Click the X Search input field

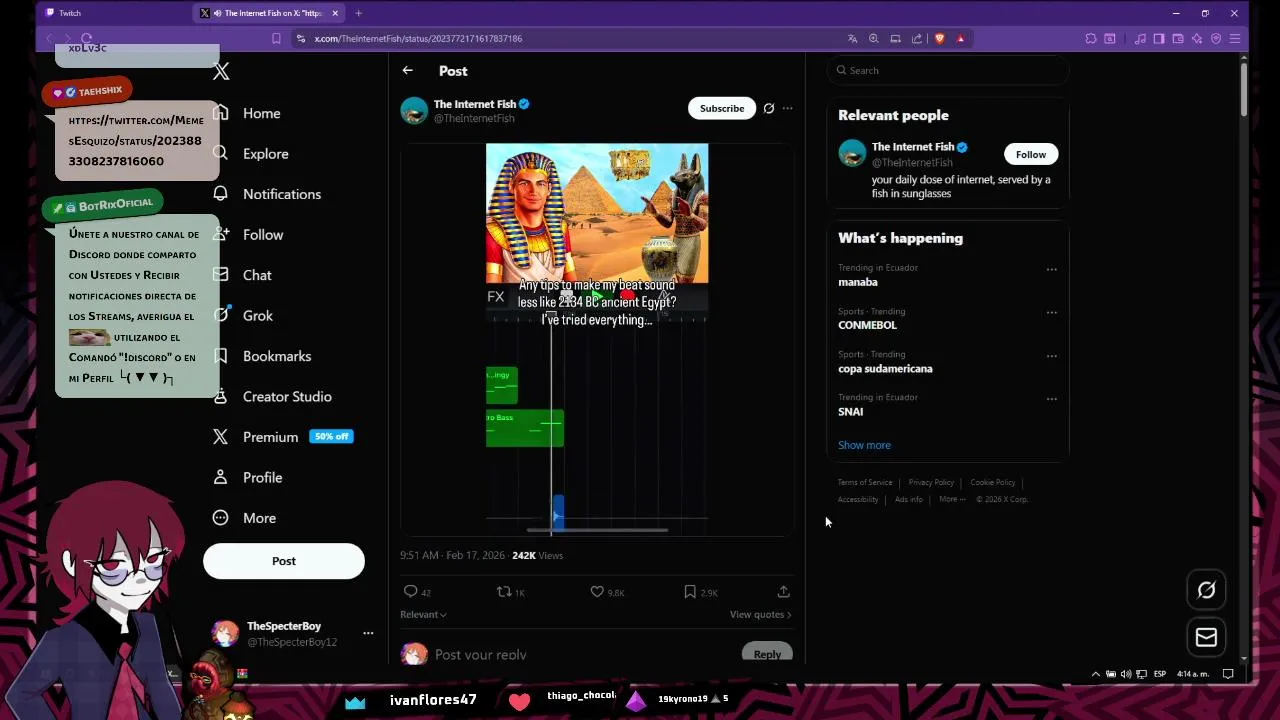[947, 70]
